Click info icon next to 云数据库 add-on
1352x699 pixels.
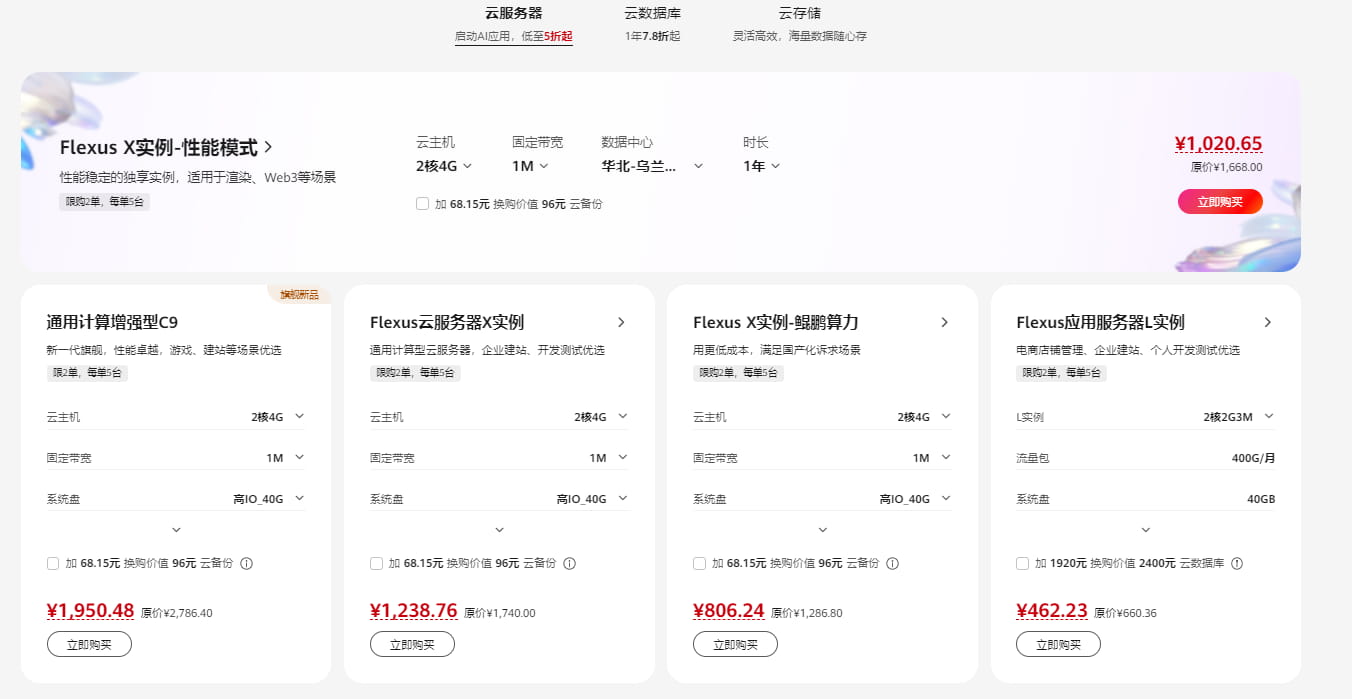click(1237, 563)
